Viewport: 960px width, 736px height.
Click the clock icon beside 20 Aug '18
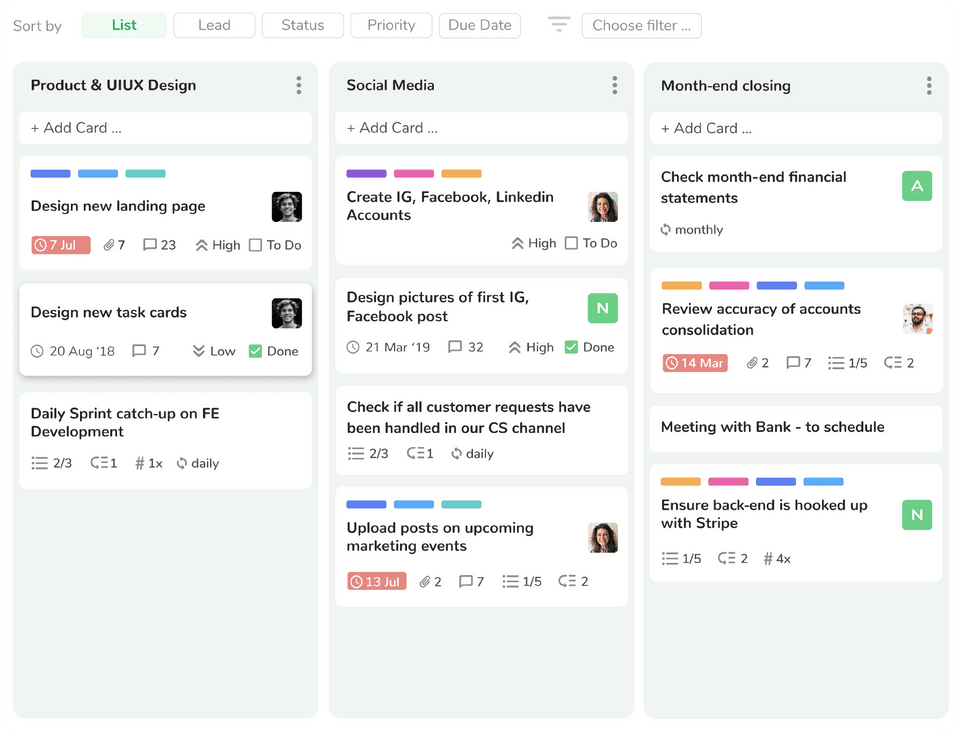pos(37,351)
